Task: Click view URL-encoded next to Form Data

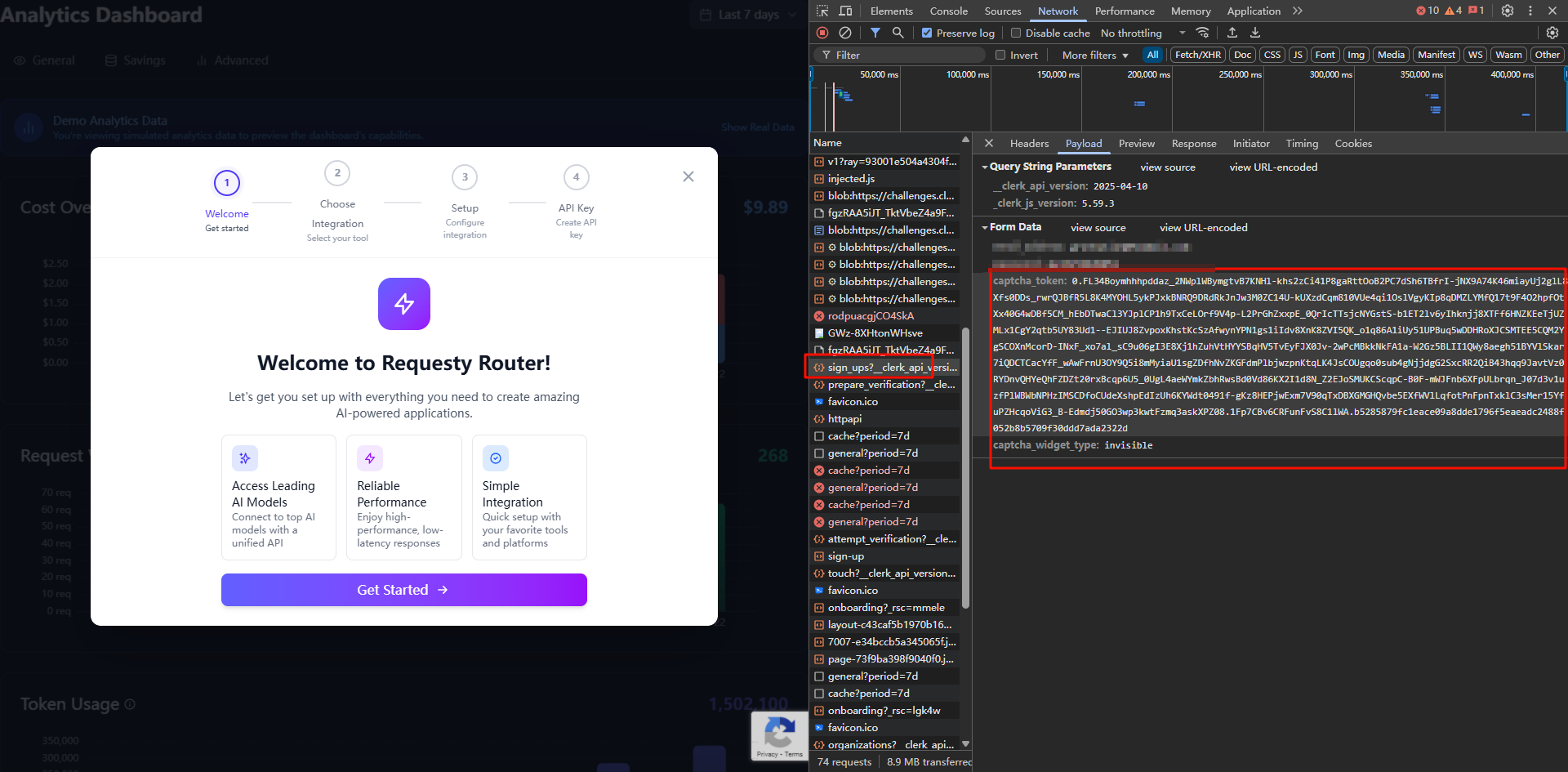Action: [1204, 227]
